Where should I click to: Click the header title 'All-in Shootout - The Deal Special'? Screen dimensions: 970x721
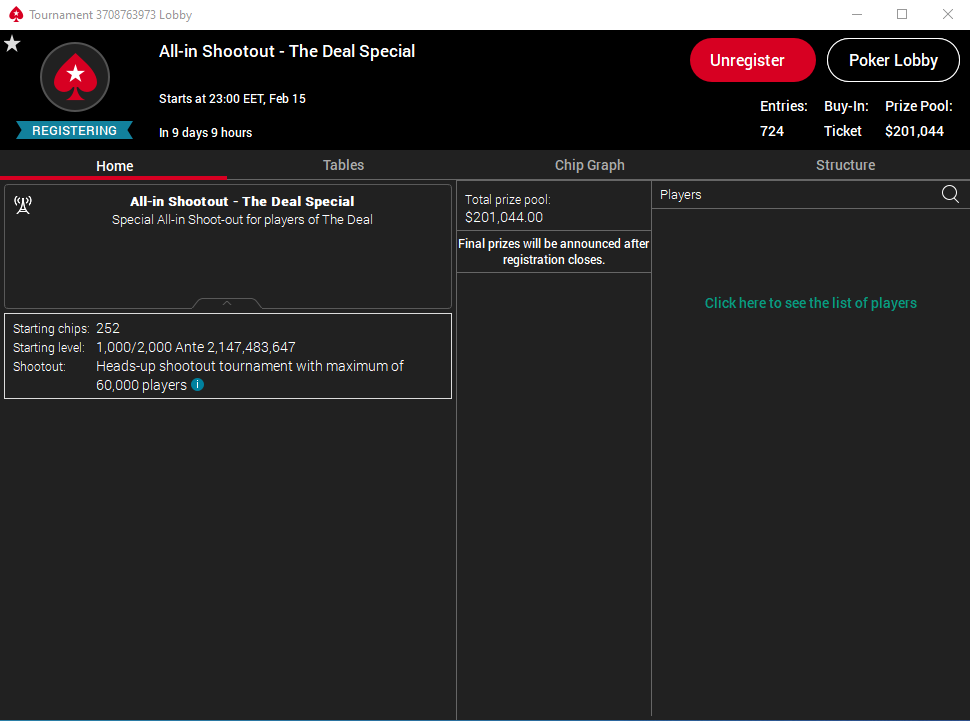click(287, 51)
